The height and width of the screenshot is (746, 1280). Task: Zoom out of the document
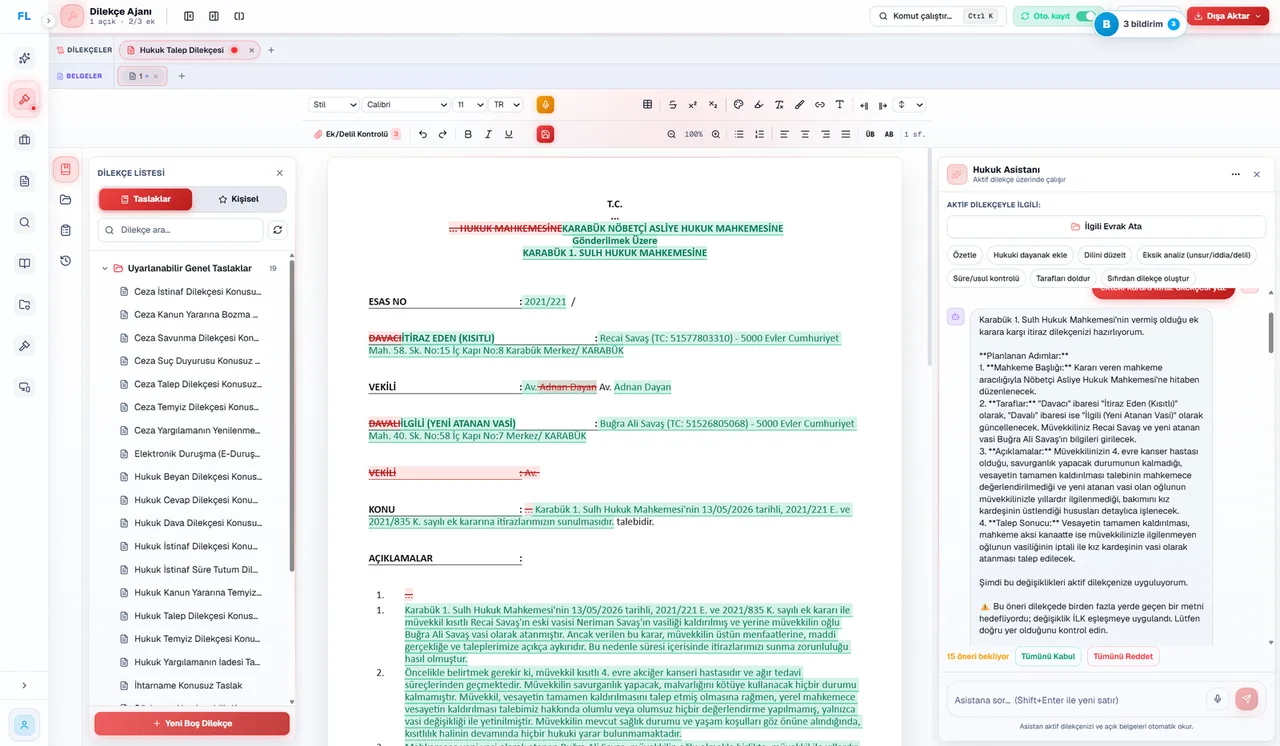tap(672, 134)
